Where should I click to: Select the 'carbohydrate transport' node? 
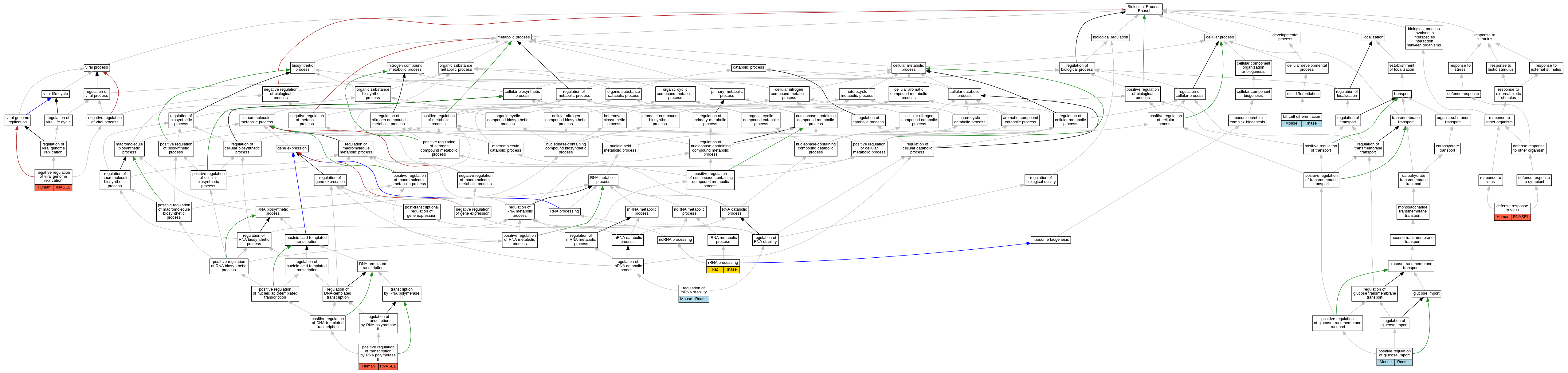(x=1448, y=148)
